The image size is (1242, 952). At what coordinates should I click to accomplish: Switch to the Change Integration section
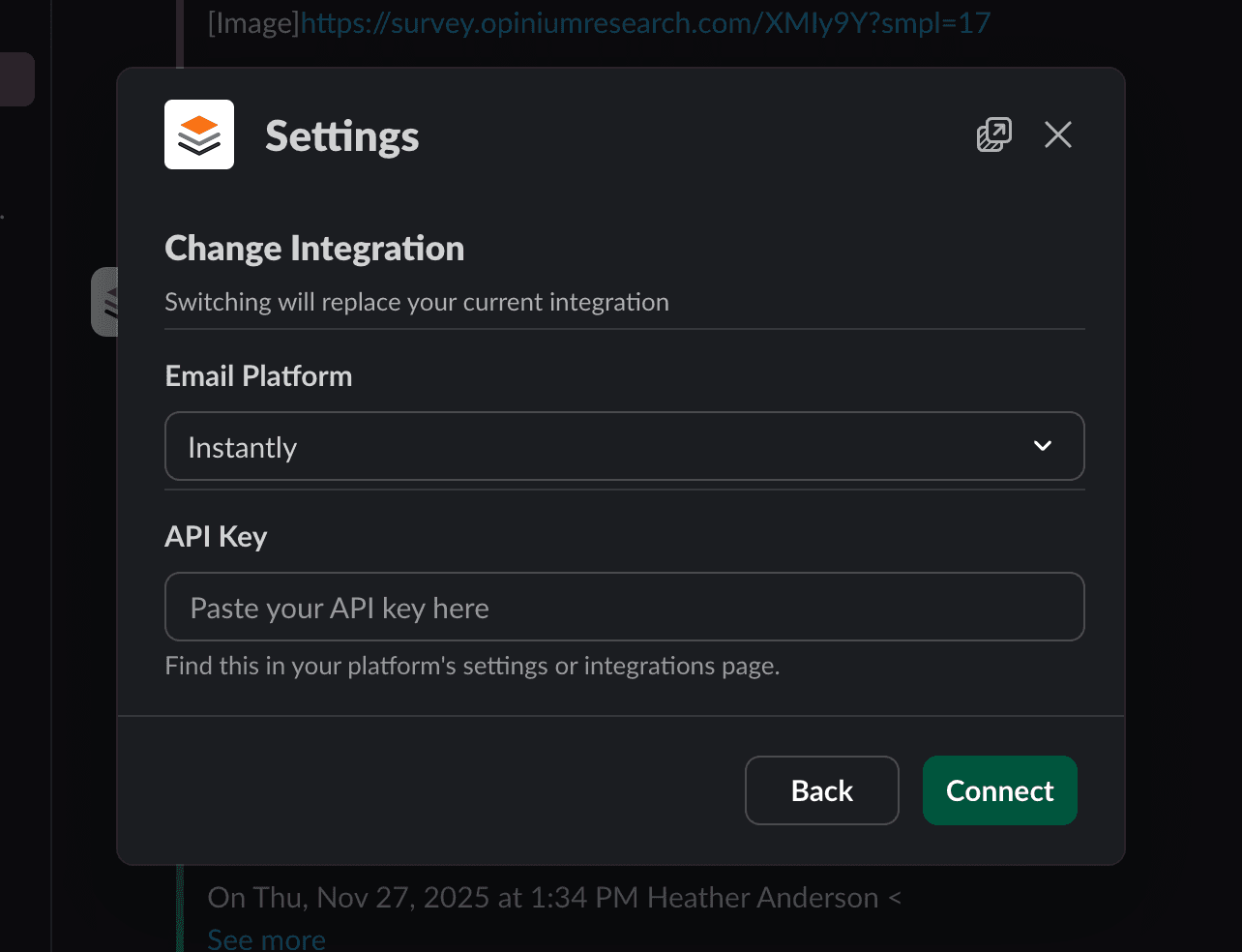coord(314,248)
